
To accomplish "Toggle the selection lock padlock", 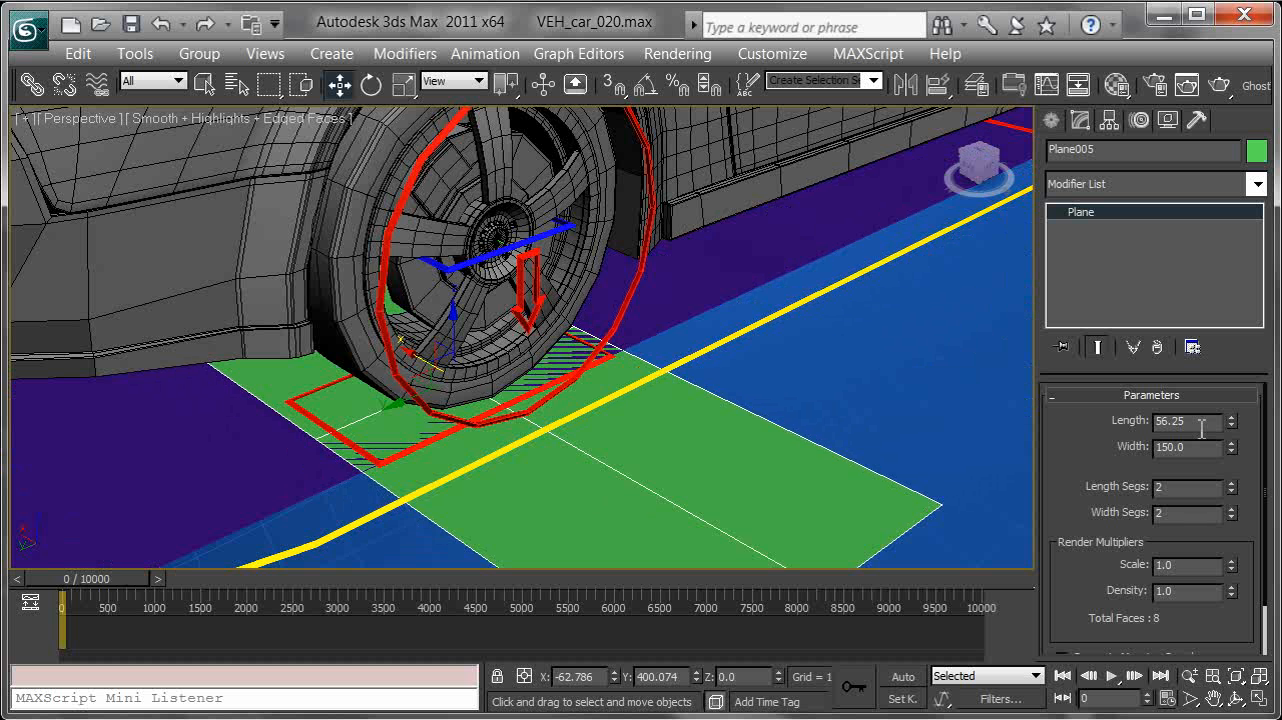I will [x=497, y=677].
